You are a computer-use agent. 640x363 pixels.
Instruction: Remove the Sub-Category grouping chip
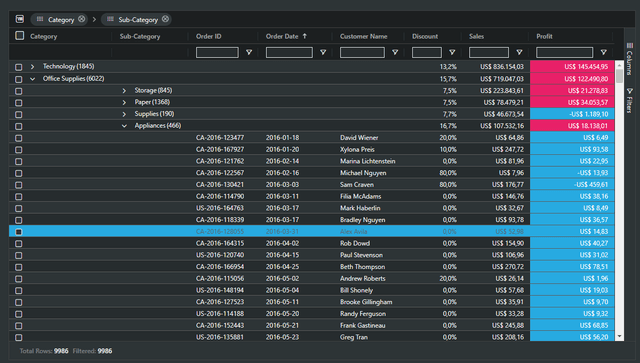coord(165,19)
